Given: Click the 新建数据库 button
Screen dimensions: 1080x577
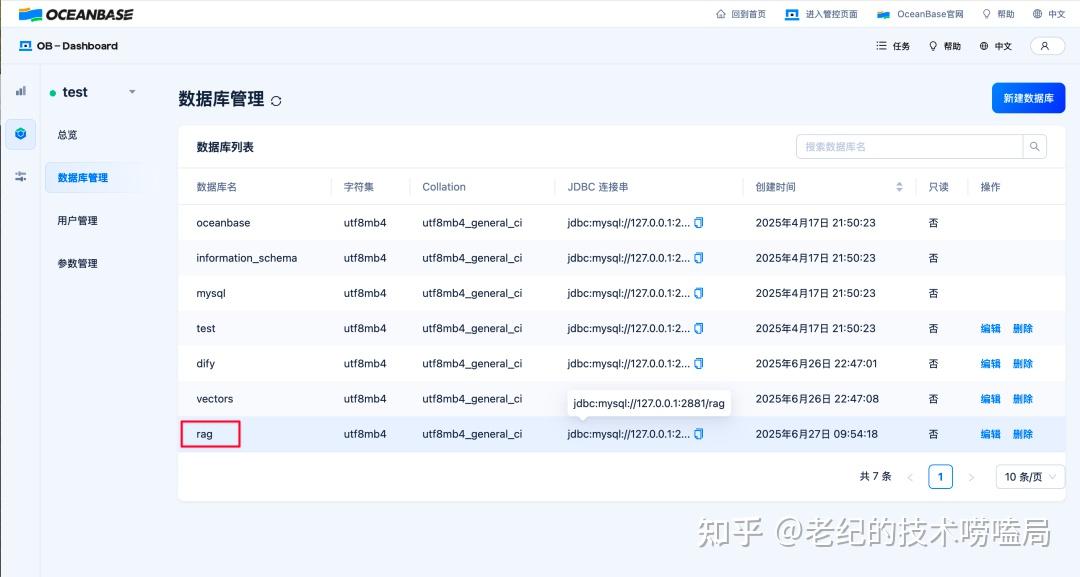Looking at the screenshot, I should click(1029, 98).
